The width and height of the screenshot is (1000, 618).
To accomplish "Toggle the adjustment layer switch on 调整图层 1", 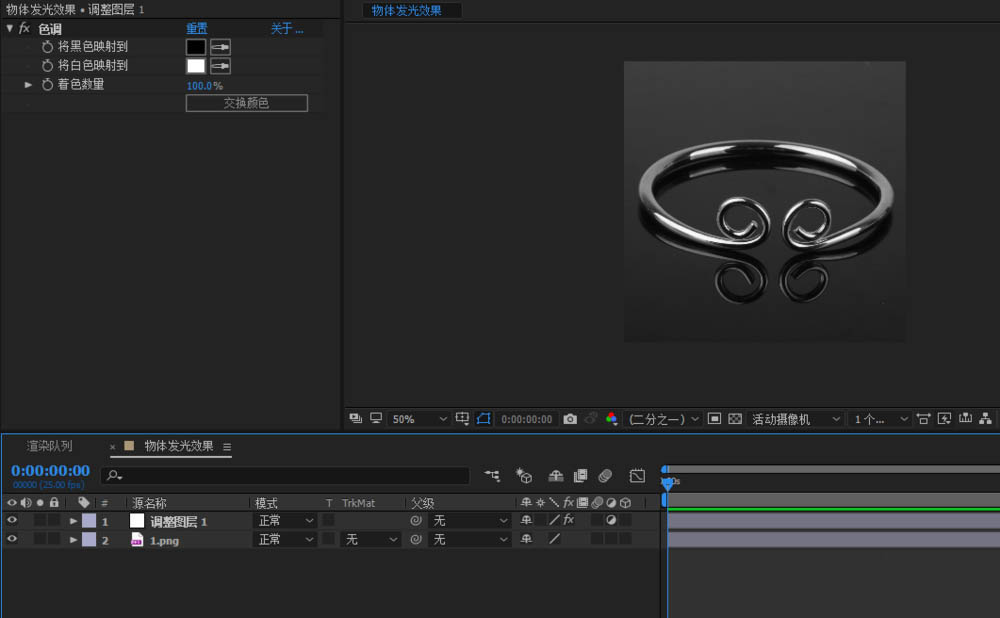I will (611, 521).
